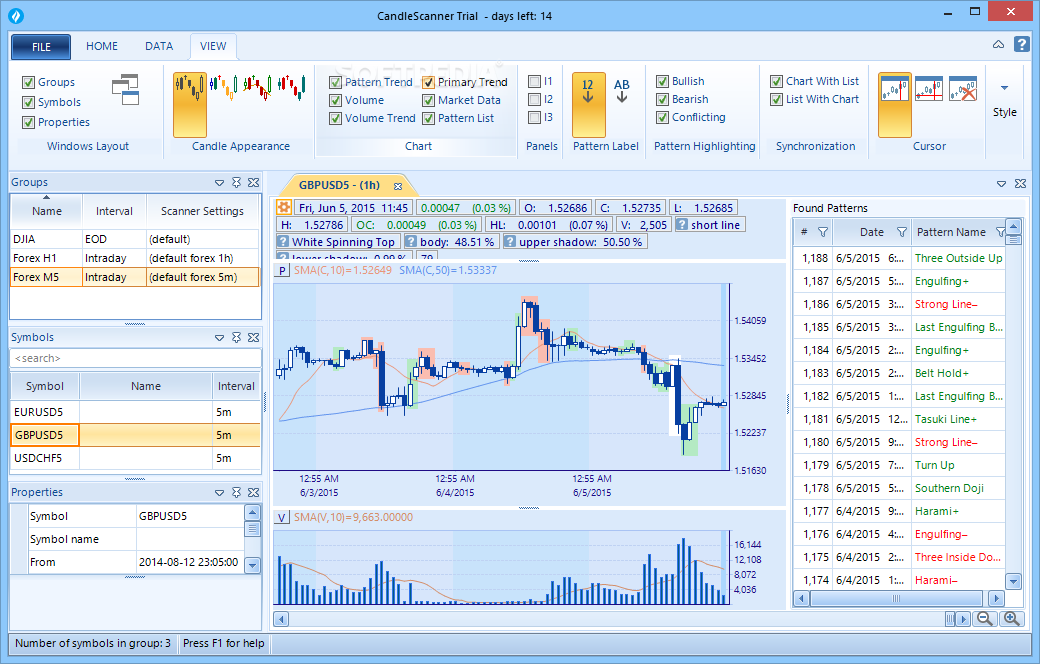Close the Groups panel
The image size is (1040, 664).
(253, 182)
